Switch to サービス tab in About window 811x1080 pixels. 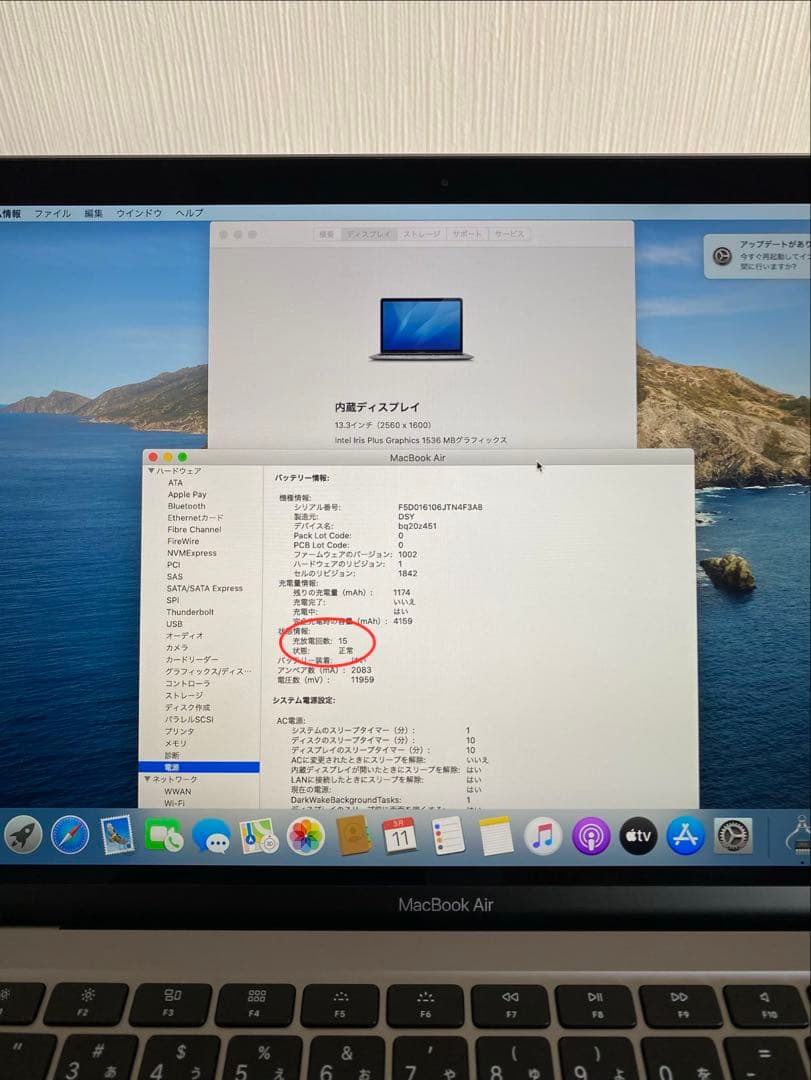[509, 234]
